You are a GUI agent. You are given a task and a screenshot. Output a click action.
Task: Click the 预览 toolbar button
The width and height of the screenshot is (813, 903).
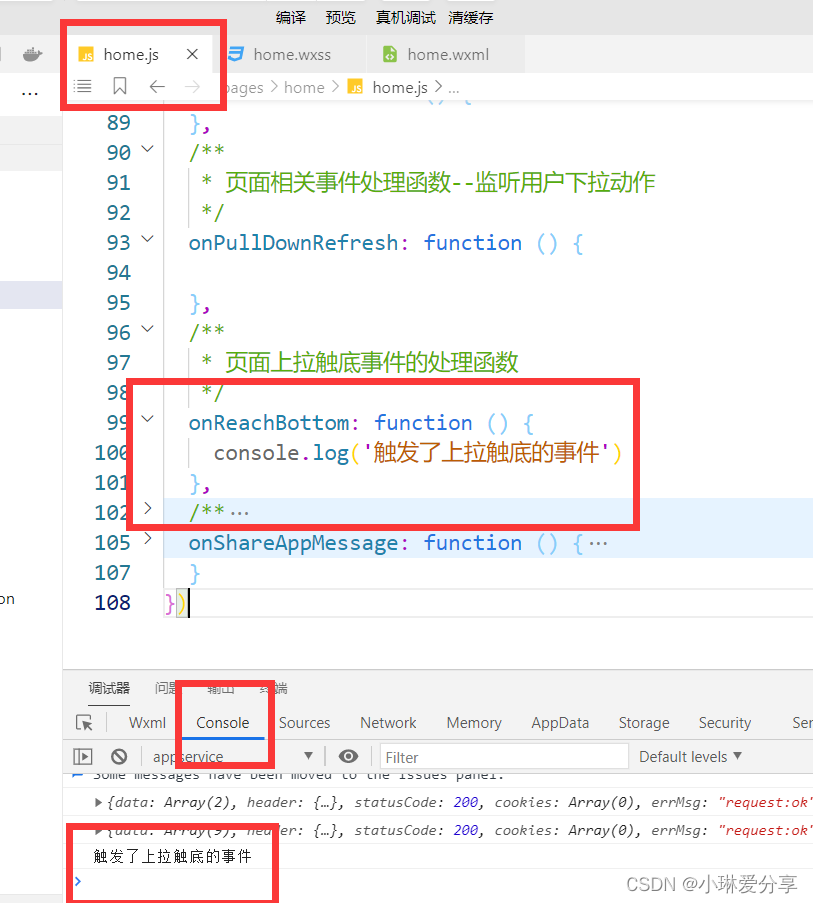pos(340,17)
